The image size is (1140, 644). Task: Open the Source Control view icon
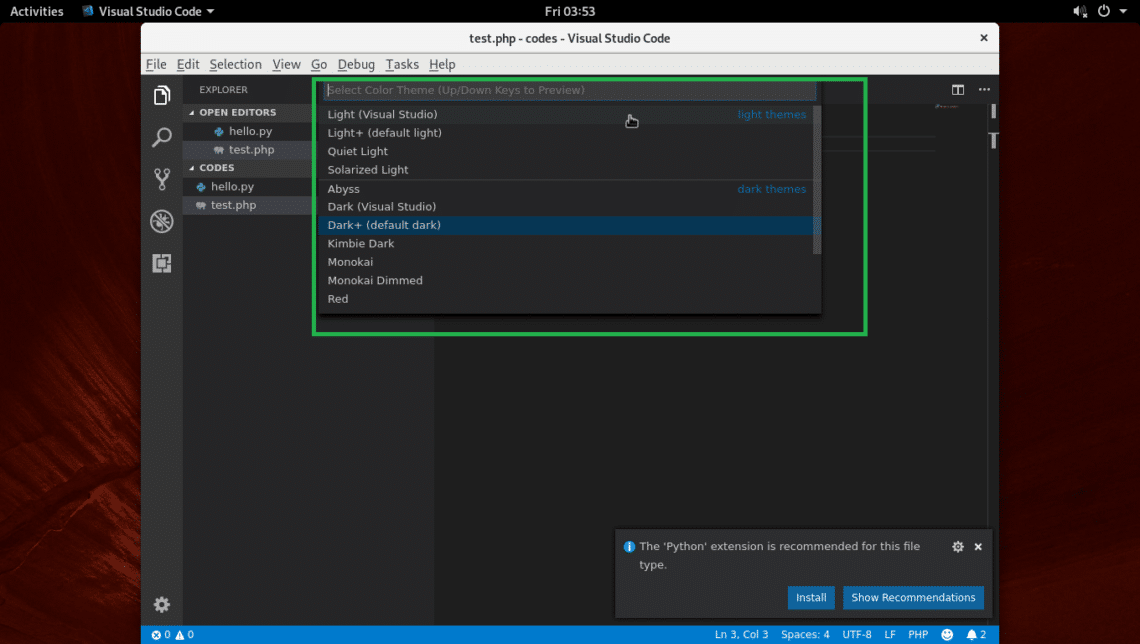[x=161, y=179]
